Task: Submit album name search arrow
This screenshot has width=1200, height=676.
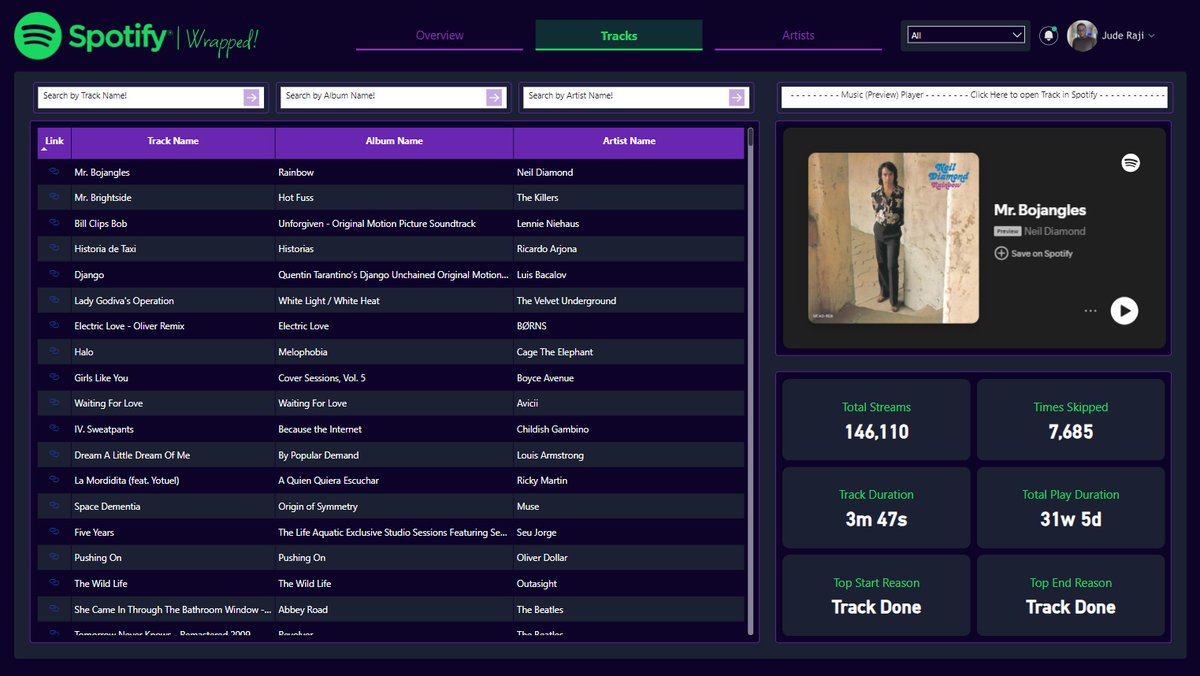Action: (494, 96)
